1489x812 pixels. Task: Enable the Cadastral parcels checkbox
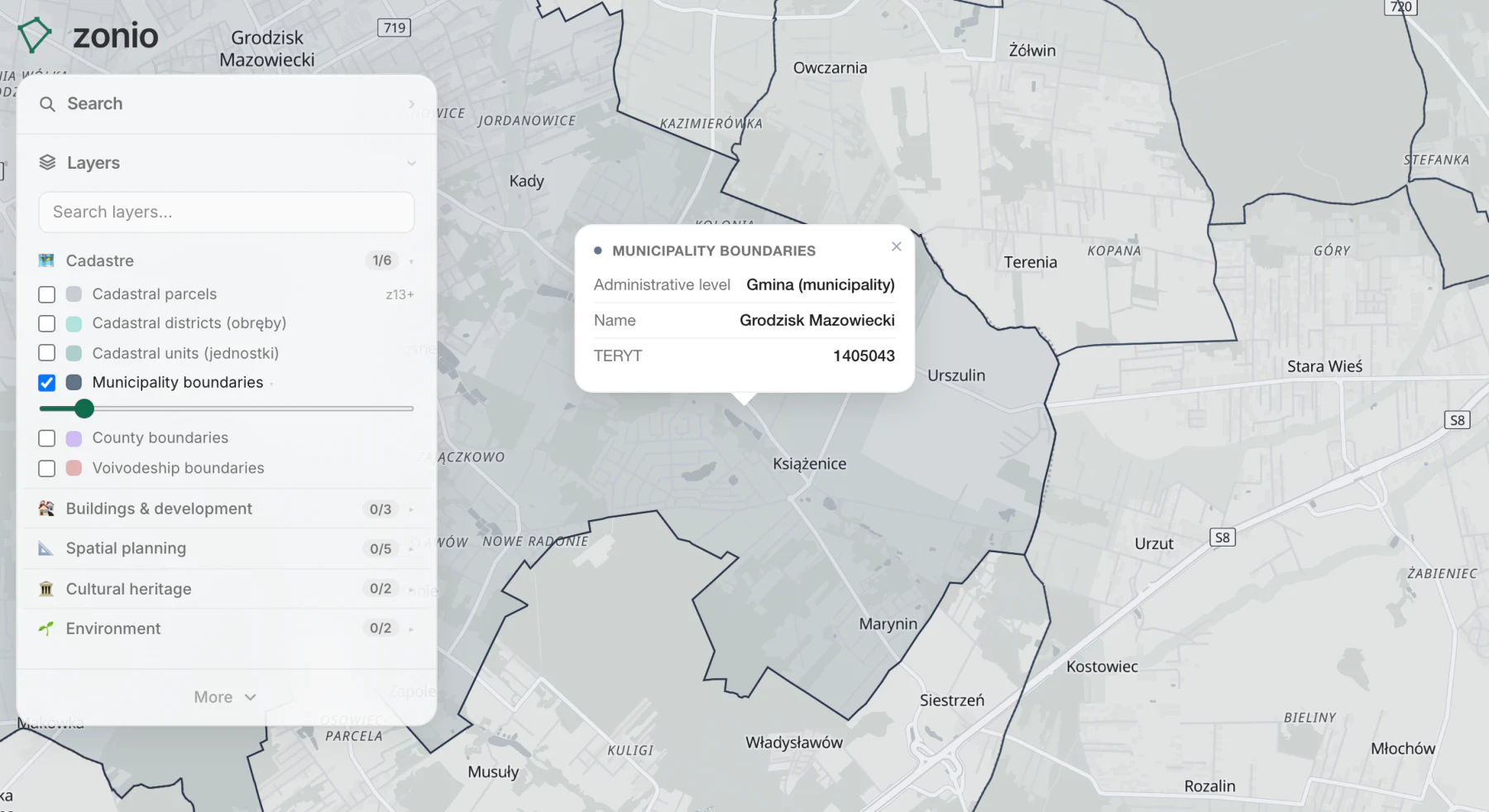(47, 294)
